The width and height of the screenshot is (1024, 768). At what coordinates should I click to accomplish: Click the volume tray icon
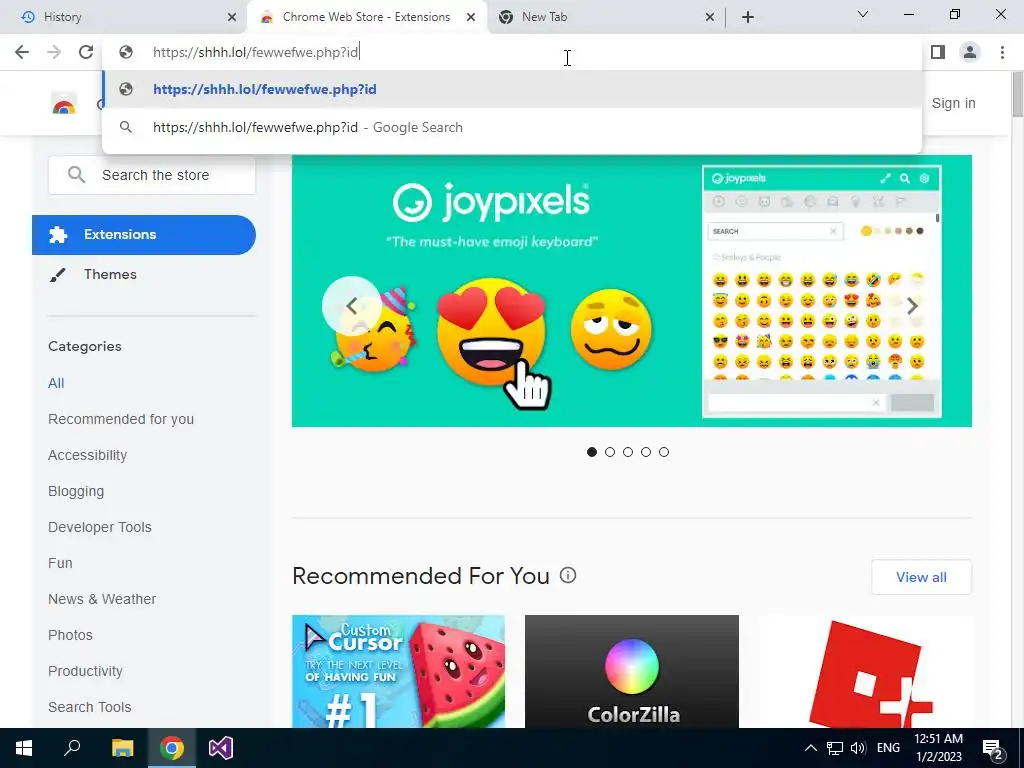858,748
